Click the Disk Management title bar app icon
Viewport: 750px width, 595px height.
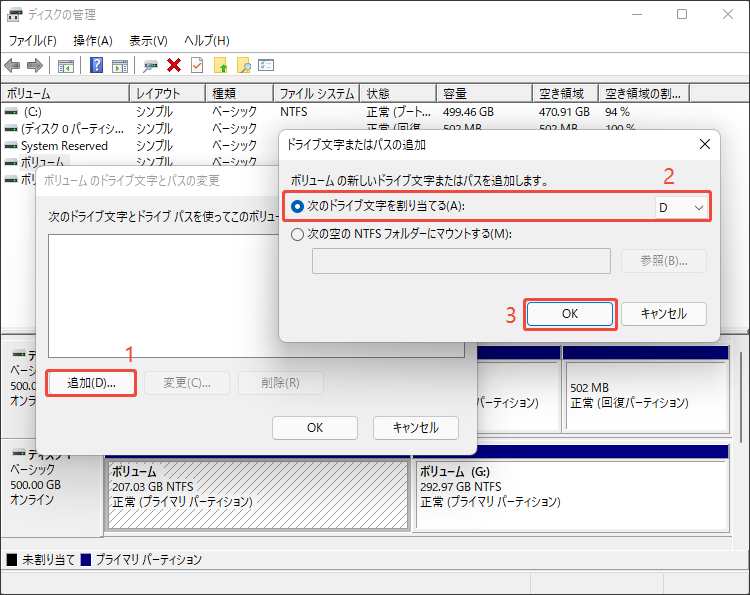click(x=14, y=15)
